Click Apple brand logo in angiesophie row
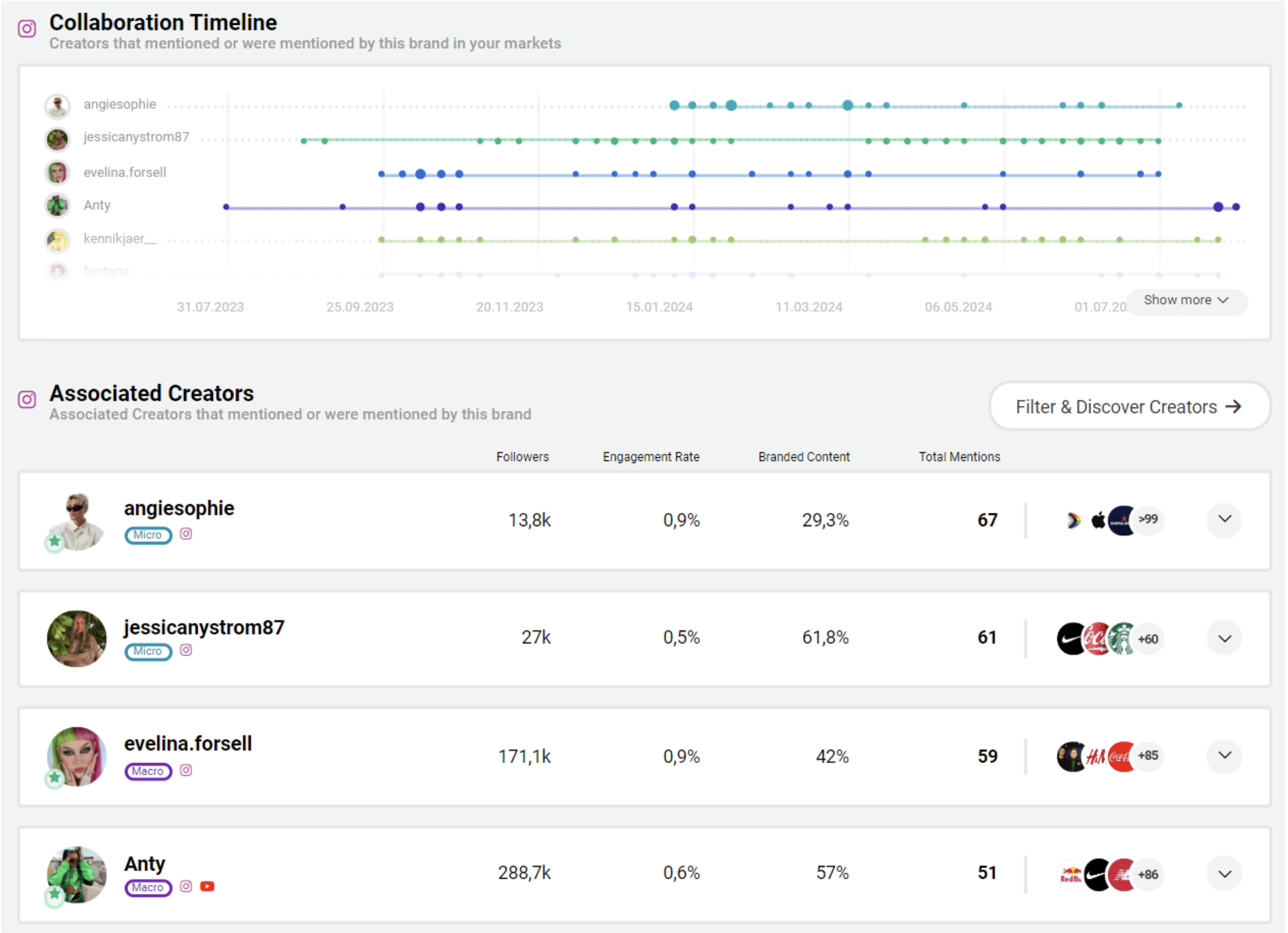The image size is (1288, 933). coord(1098,520)
